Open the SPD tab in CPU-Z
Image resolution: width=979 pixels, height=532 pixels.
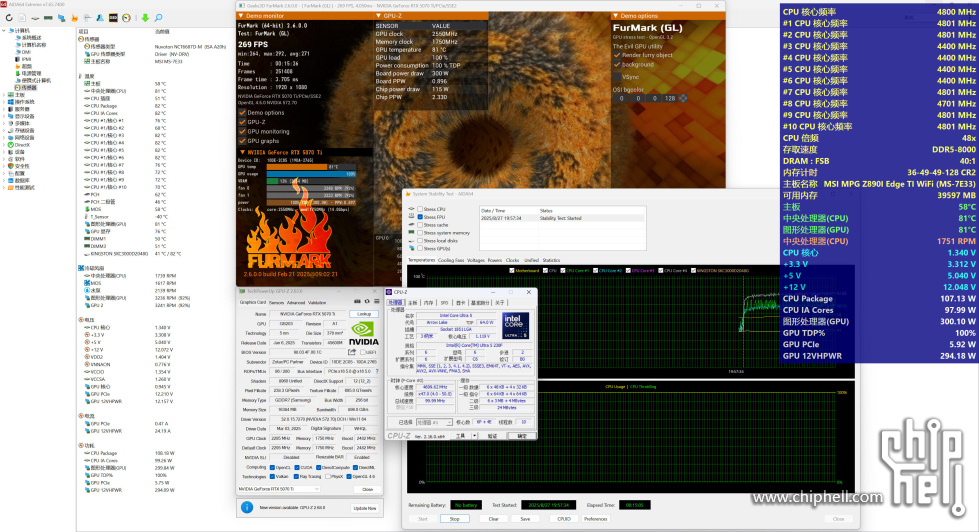[x=444, y=302]
